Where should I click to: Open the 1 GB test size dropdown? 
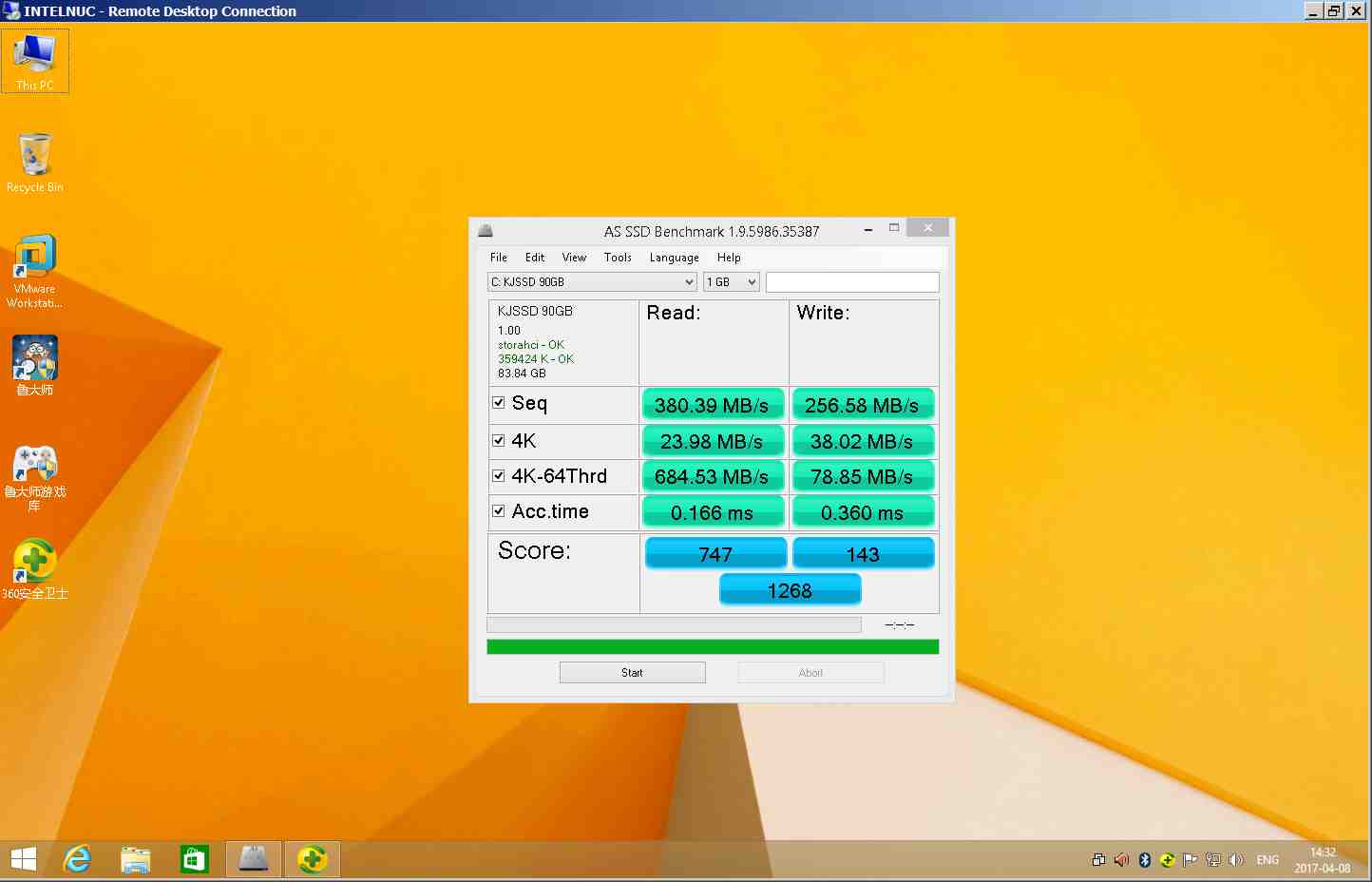click(x=732, y=282)
